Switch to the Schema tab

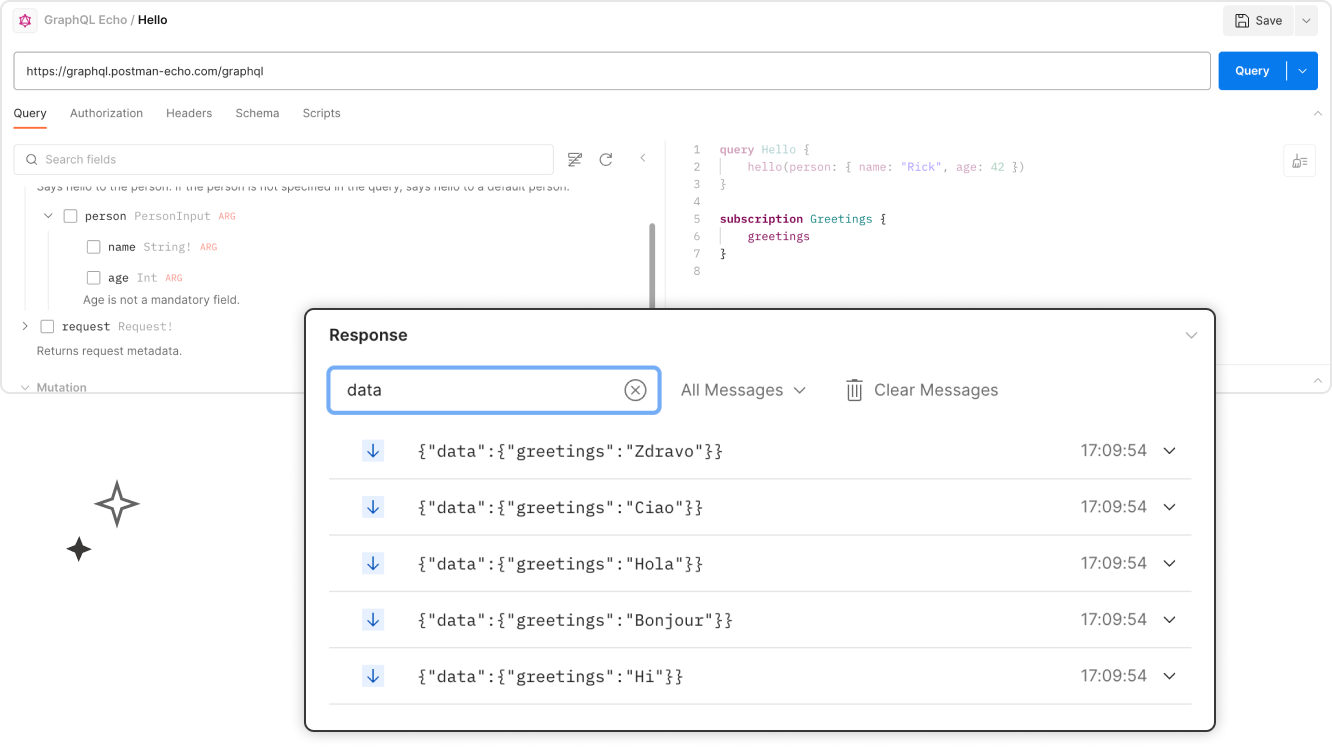point(257,113)
